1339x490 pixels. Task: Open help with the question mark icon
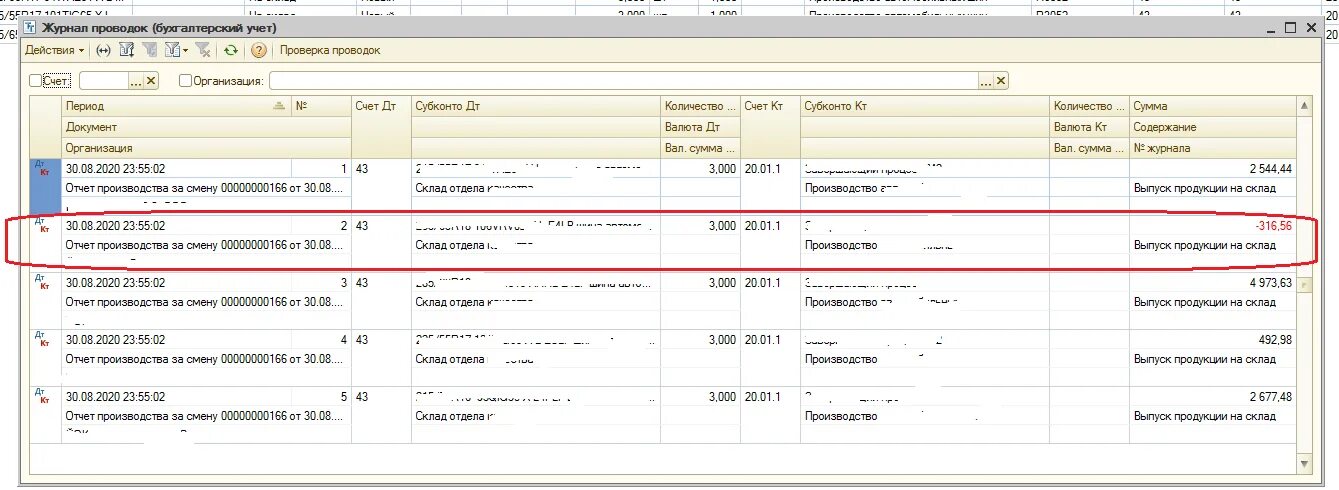258,50
